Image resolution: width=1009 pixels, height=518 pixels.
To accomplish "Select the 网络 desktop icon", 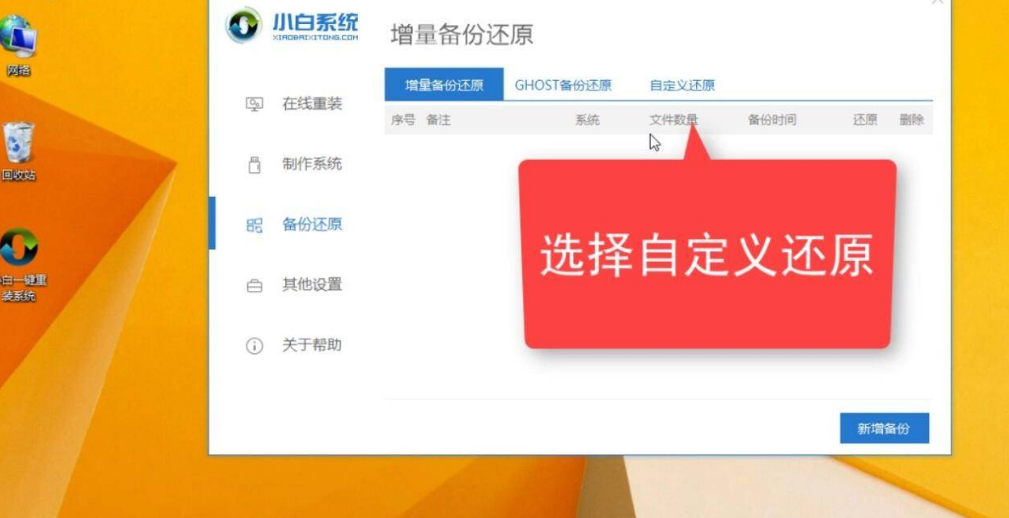I will [x=18, y=45].
